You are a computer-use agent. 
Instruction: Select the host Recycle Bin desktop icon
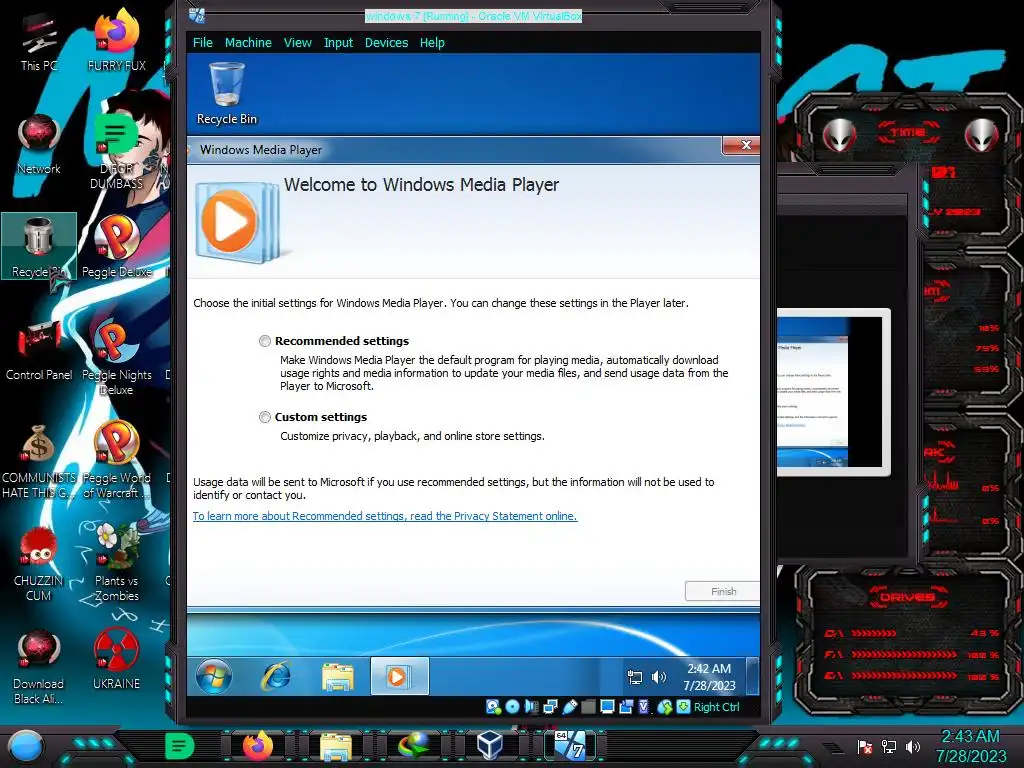tap(39, 247)
